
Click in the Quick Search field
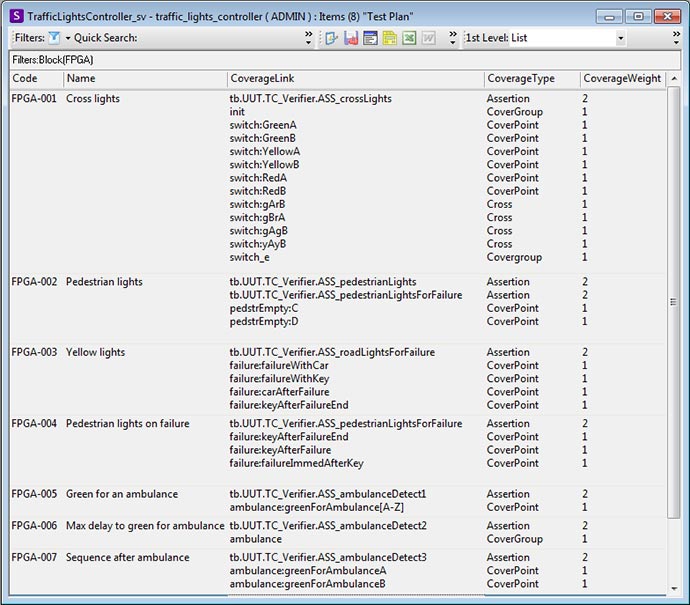pyautogui.click(x=220, y=38)
